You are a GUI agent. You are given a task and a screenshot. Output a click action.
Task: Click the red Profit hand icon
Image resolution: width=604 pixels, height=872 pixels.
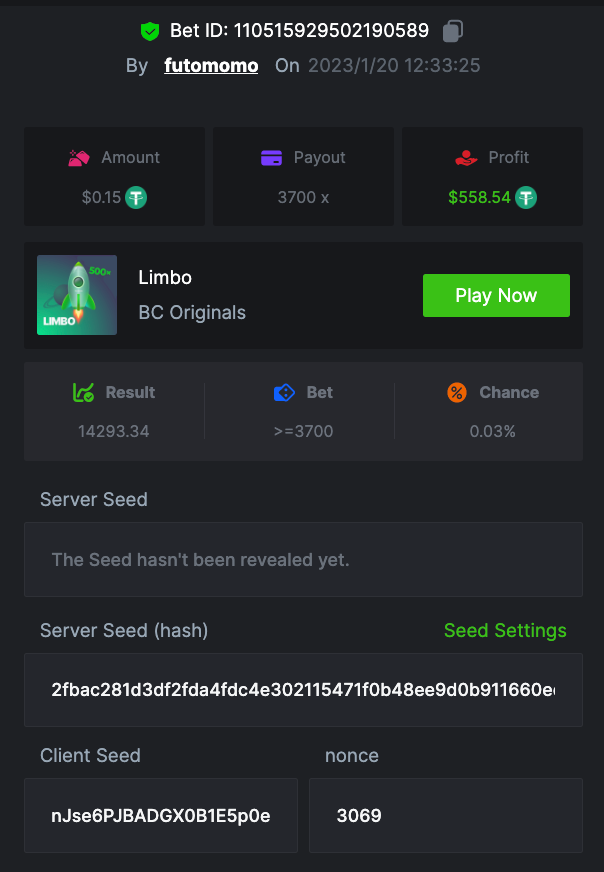(466, 157)
